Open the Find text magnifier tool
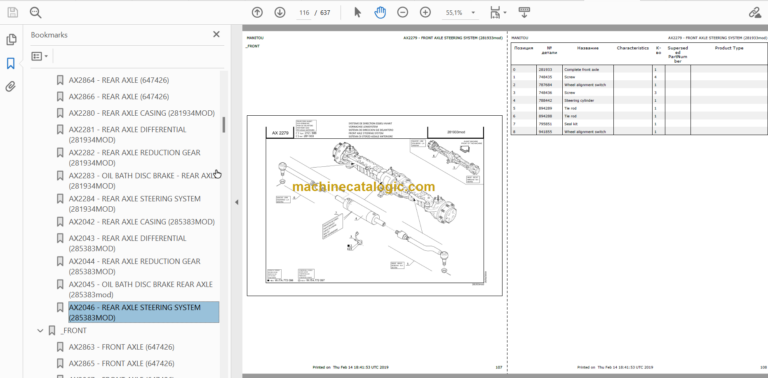768x378 pixels. click(35, 12)
